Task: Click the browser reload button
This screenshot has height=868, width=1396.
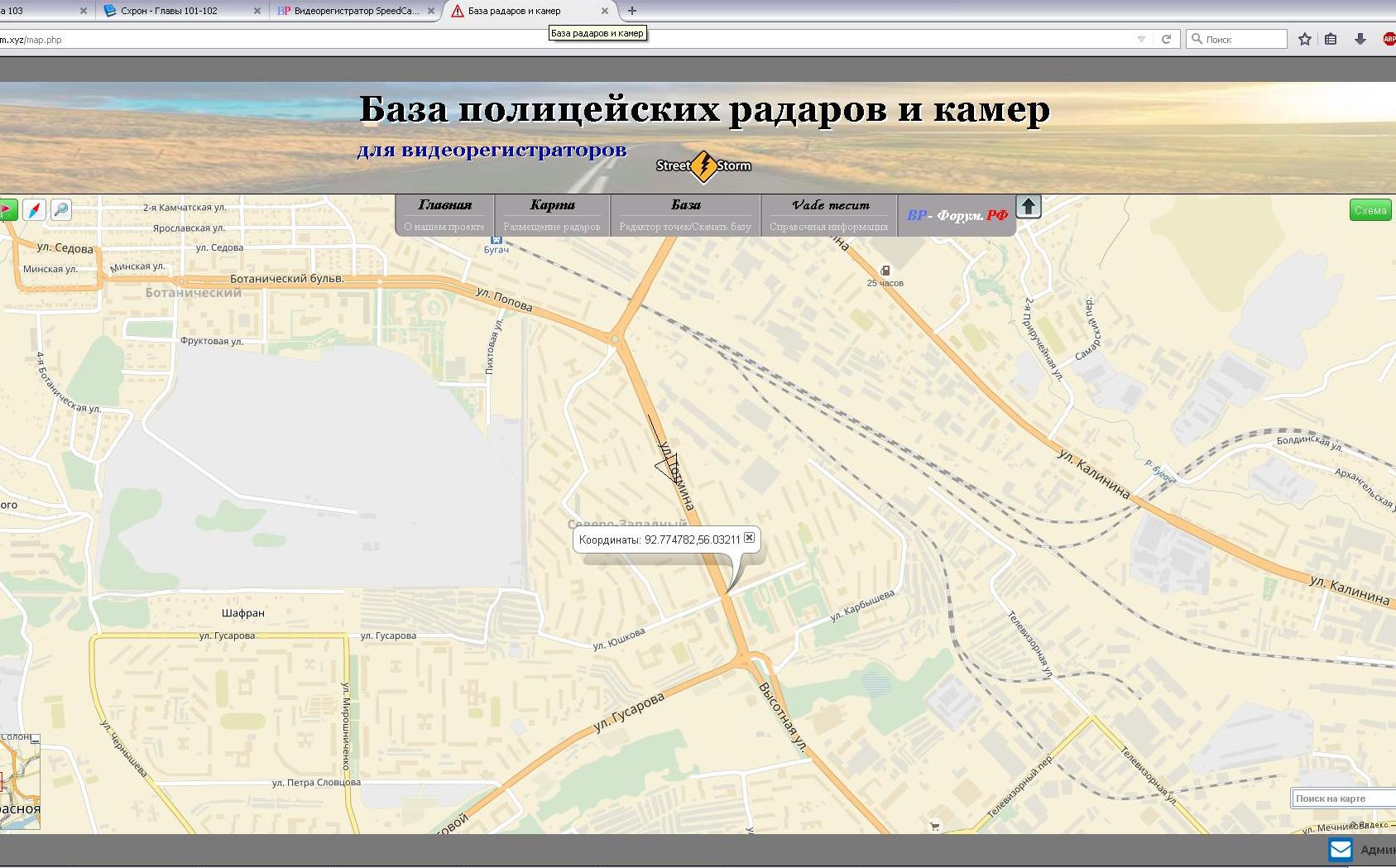Action: click(x=1166, y=39)
